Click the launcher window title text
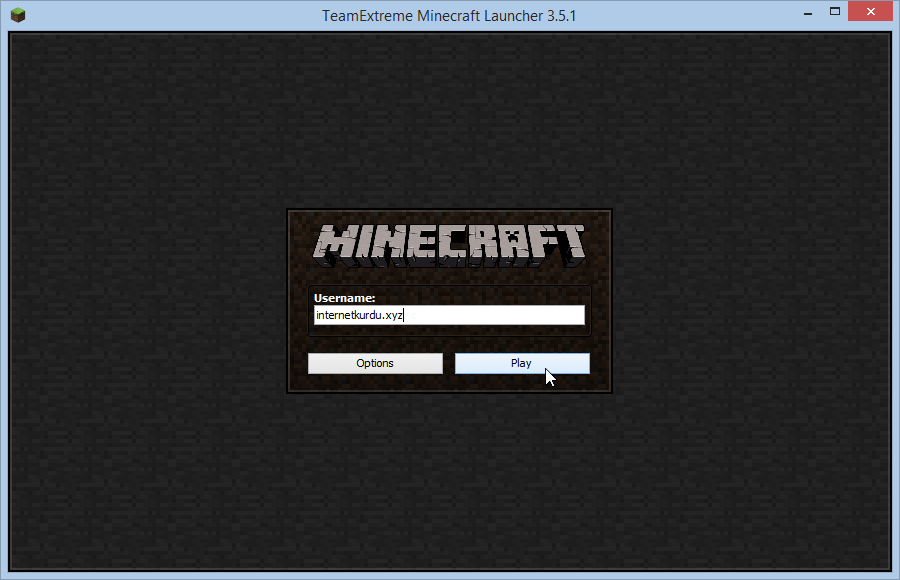This screenshot has height=580, width=900. click(x=449, y=16)
